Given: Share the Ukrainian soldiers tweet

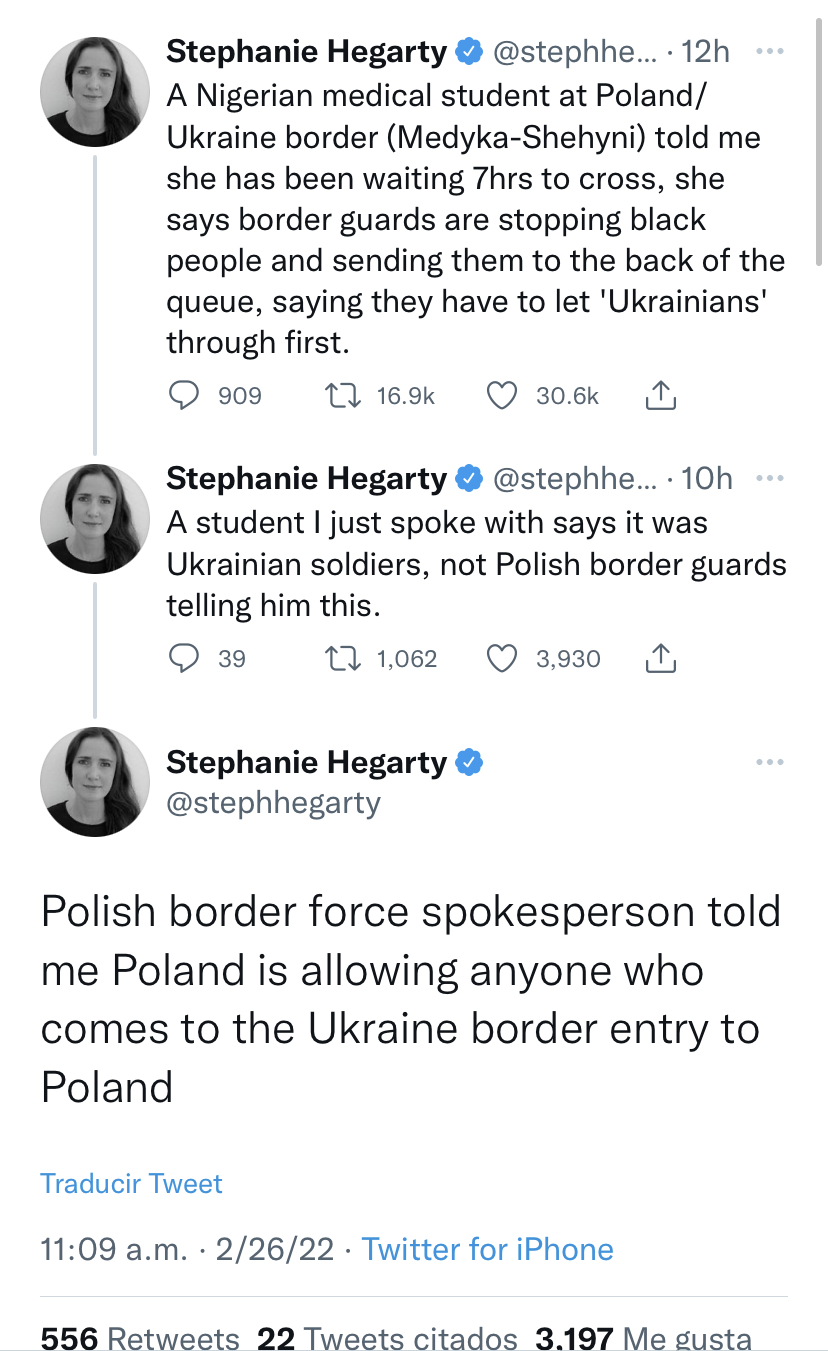Looking at the screenshot, I should click(660, 659).
